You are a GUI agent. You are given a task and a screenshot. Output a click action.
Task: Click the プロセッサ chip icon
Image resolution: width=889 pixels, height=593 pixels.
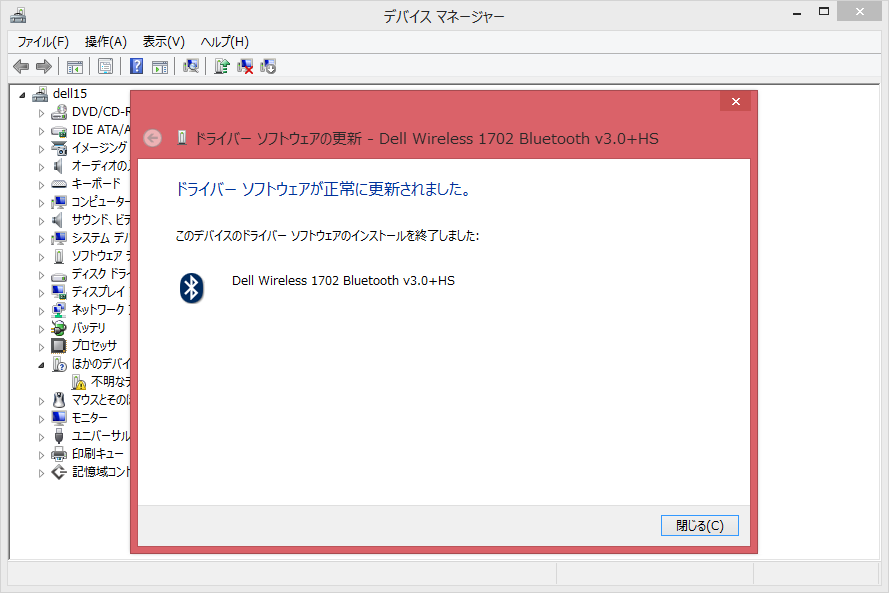[59, 345]
